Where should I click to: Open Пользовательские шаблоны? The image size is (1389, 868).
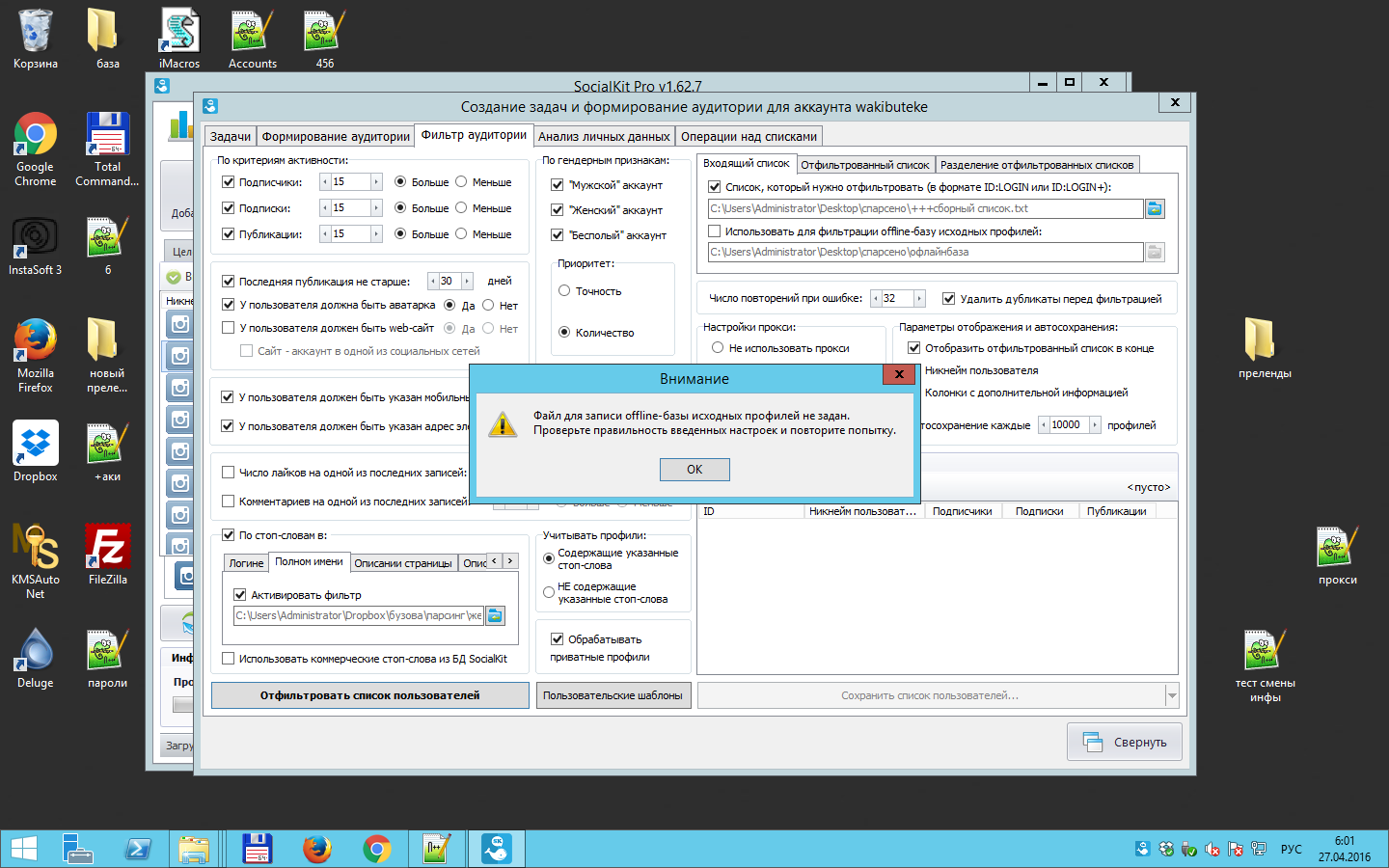coord(613,695)
